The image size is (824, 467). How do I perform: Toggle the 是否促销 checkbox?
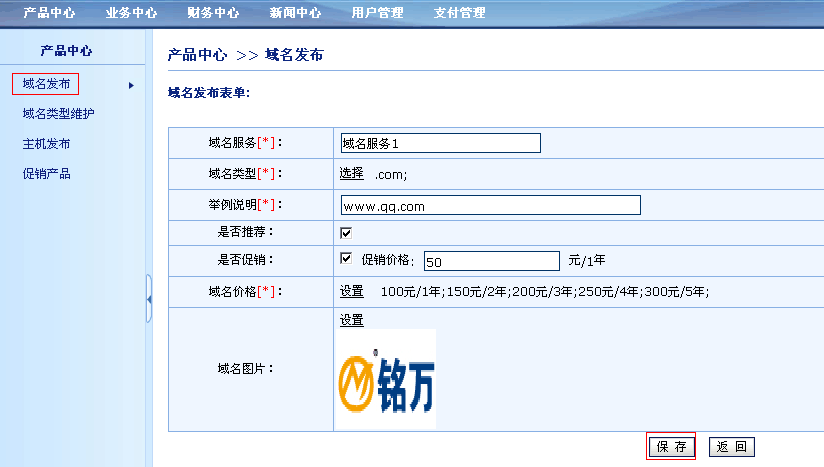(346, 259)
